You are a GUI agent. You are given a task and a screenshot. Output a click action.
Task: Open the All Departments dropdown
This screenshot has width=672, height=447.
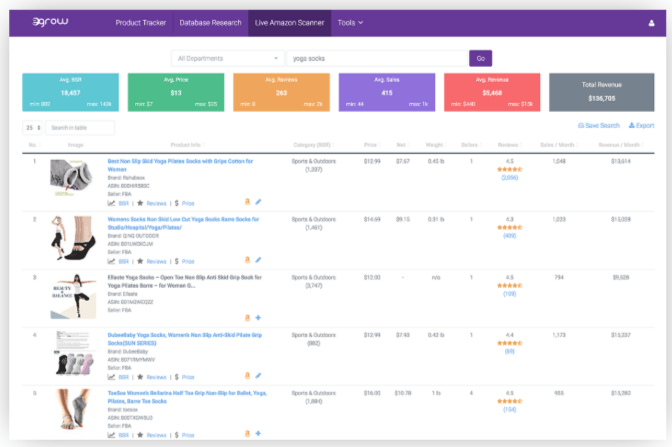228,58
